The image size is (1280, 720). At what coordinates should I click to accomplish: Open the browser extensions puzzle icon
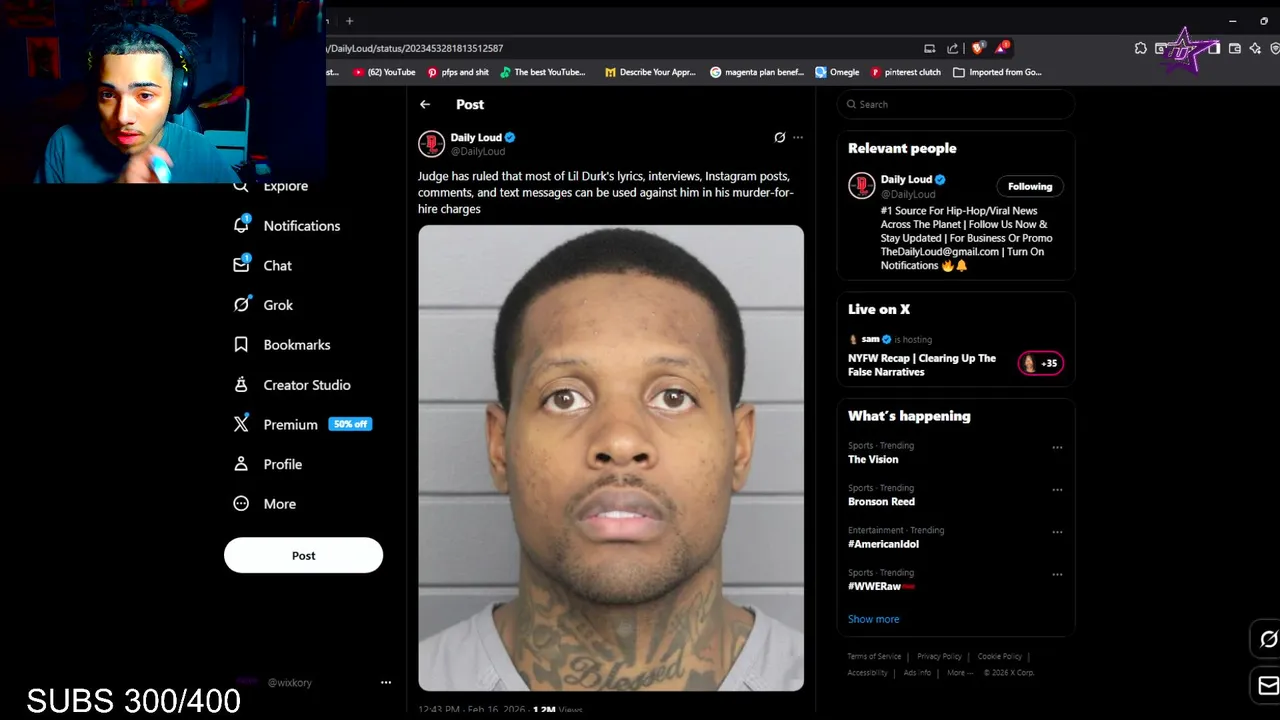1140,48
